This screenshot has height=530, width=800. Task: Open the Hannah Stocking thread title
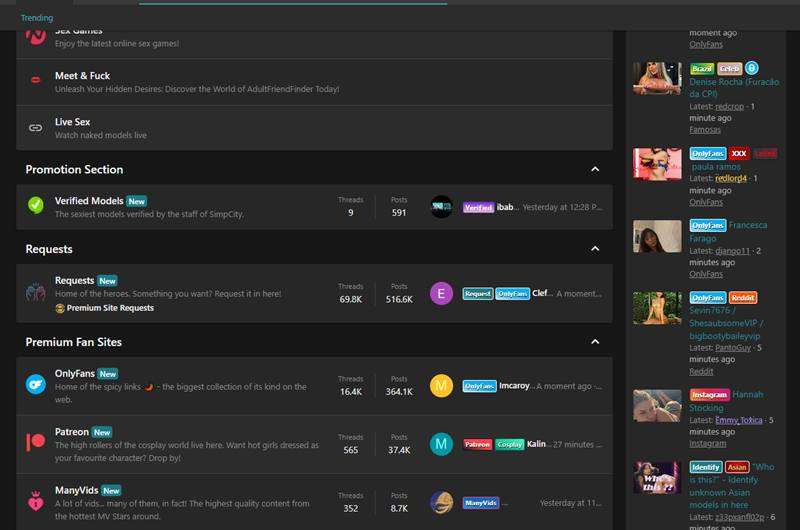click(727, 401)
